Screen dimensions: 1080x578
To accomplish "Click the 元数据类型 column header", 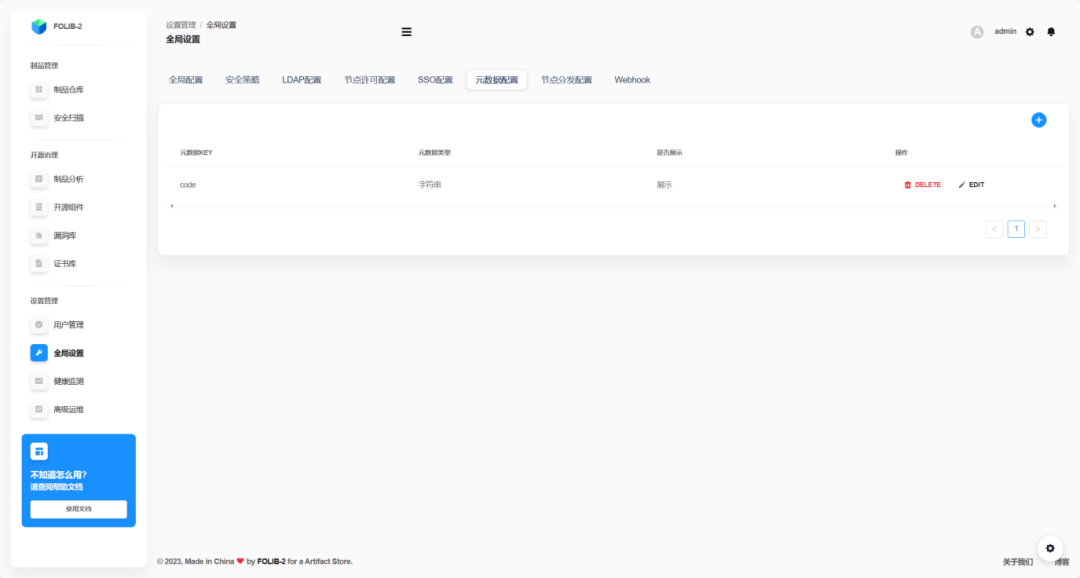I will coord(434,152).
